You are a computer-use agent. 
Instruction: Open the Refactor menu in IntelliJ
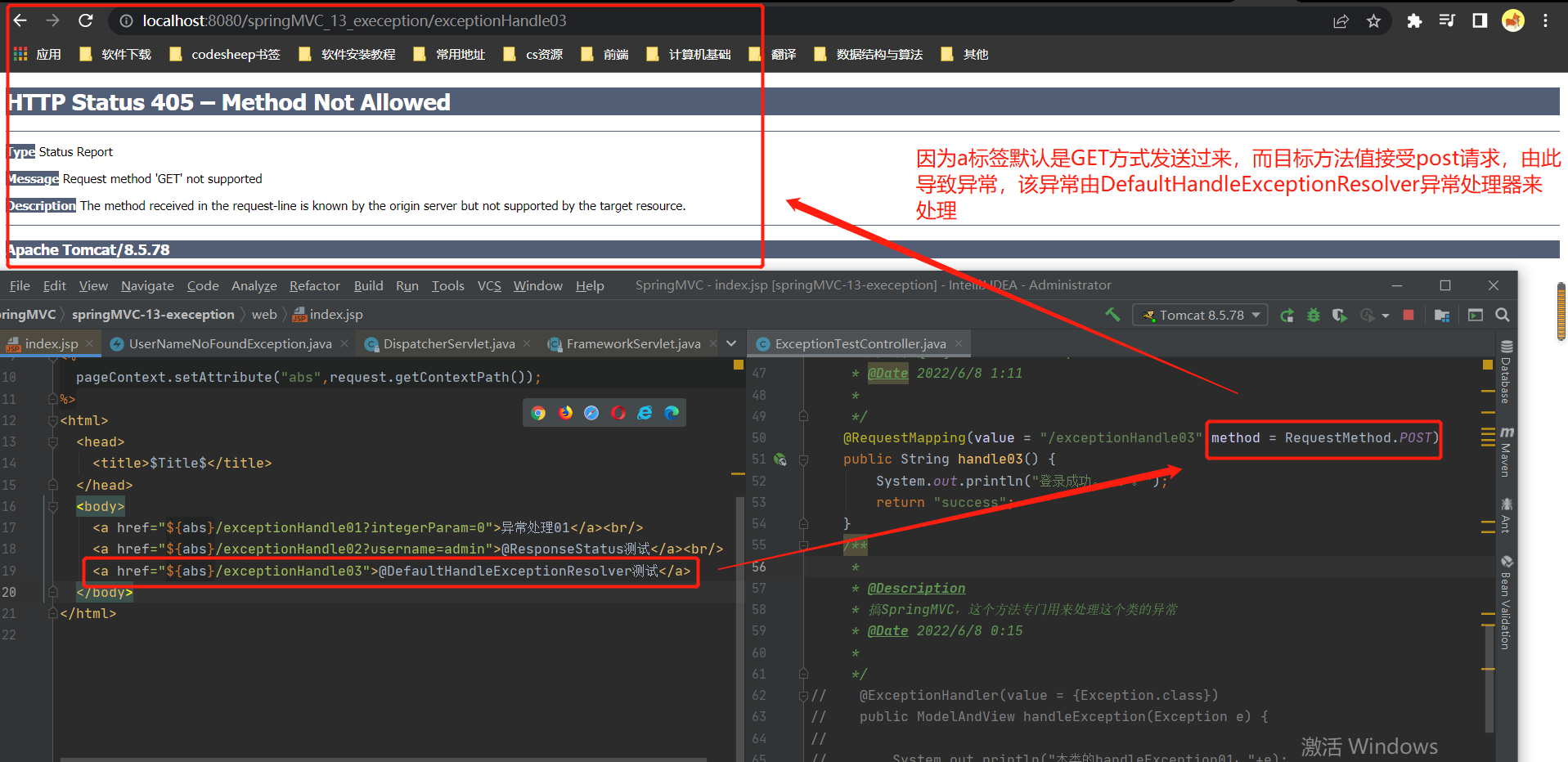pos(314,285)
